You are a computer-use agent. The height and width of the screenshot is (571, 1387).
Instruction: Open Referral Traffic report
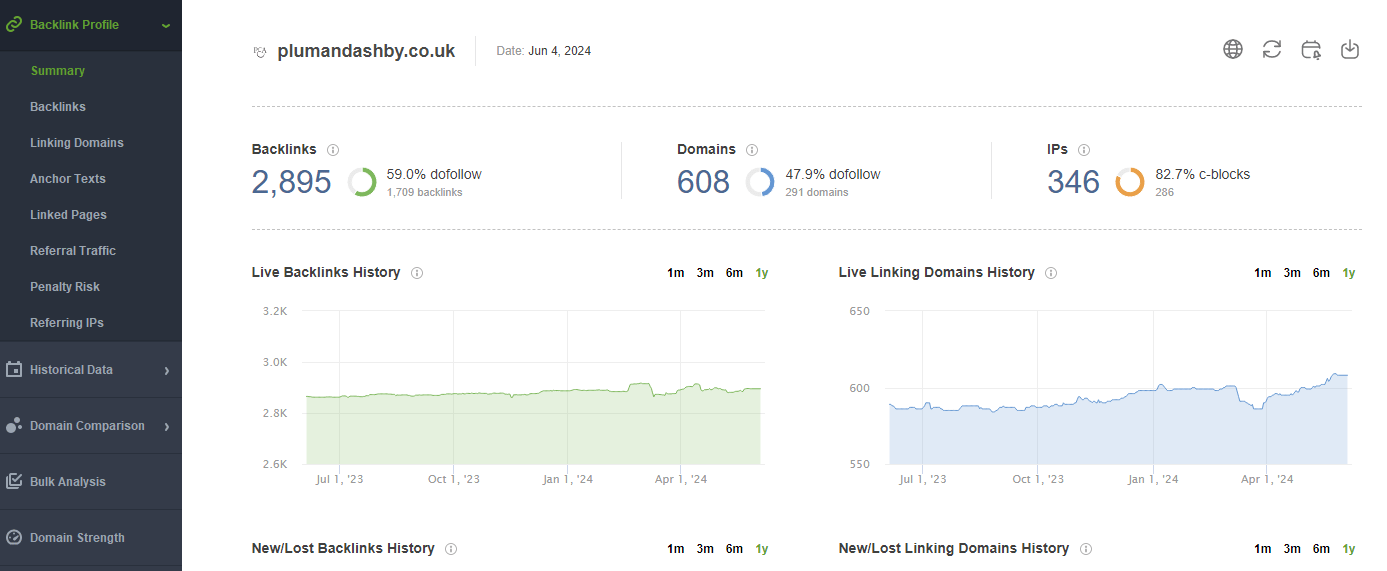click(x=73, y=251)
